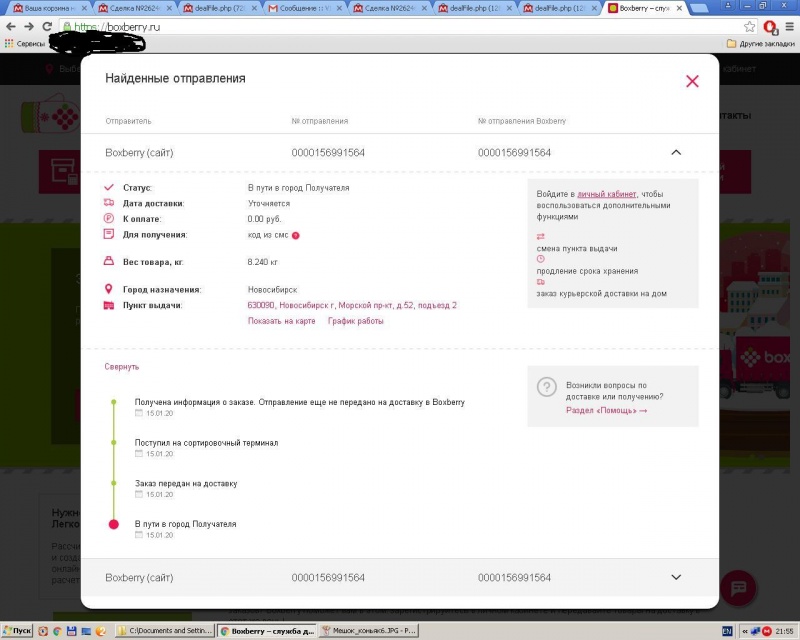Click the bookmark star icon in address bar
The width and height of the screenshot is (800, 640).
pos(749,27)
